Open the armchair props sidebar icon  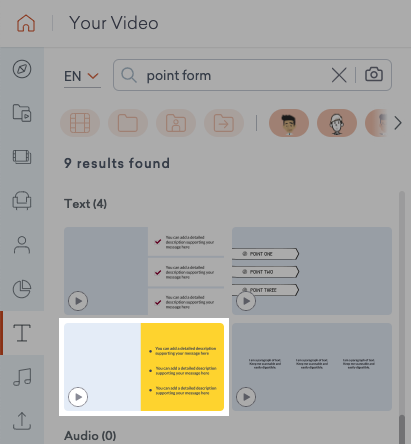(22, 201)
